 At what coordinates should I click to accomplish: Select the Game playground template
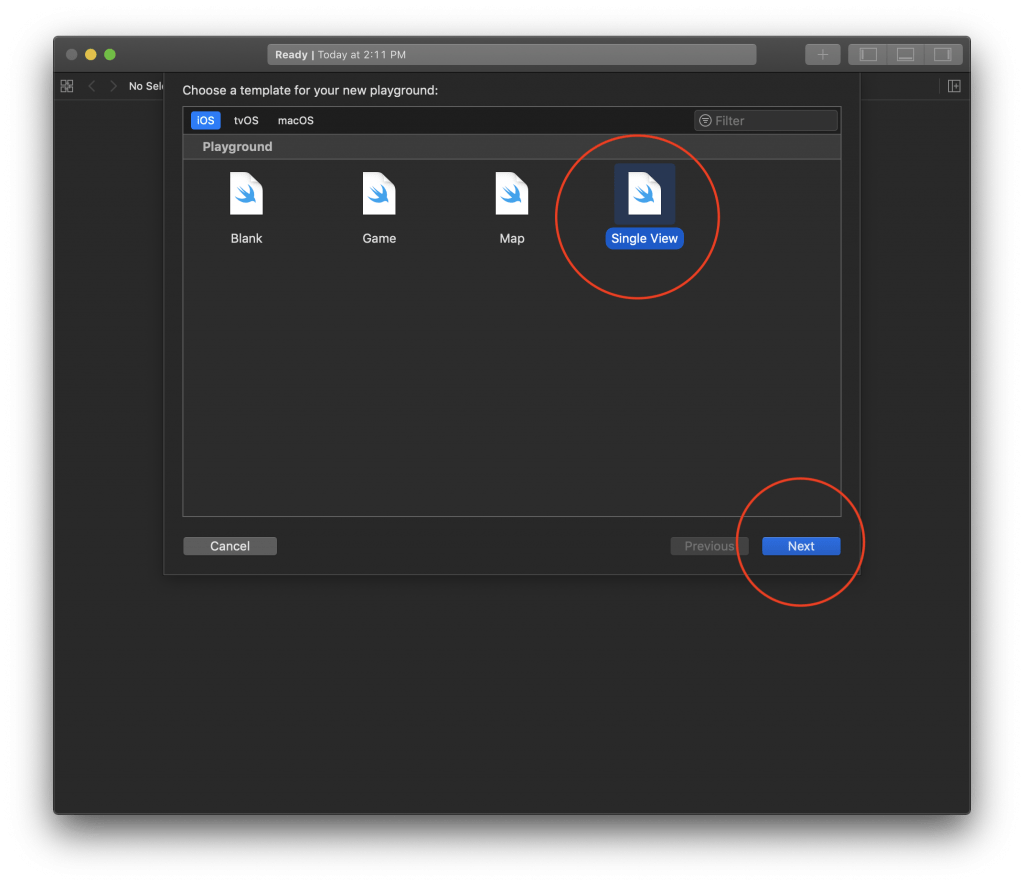coord(379,208)
